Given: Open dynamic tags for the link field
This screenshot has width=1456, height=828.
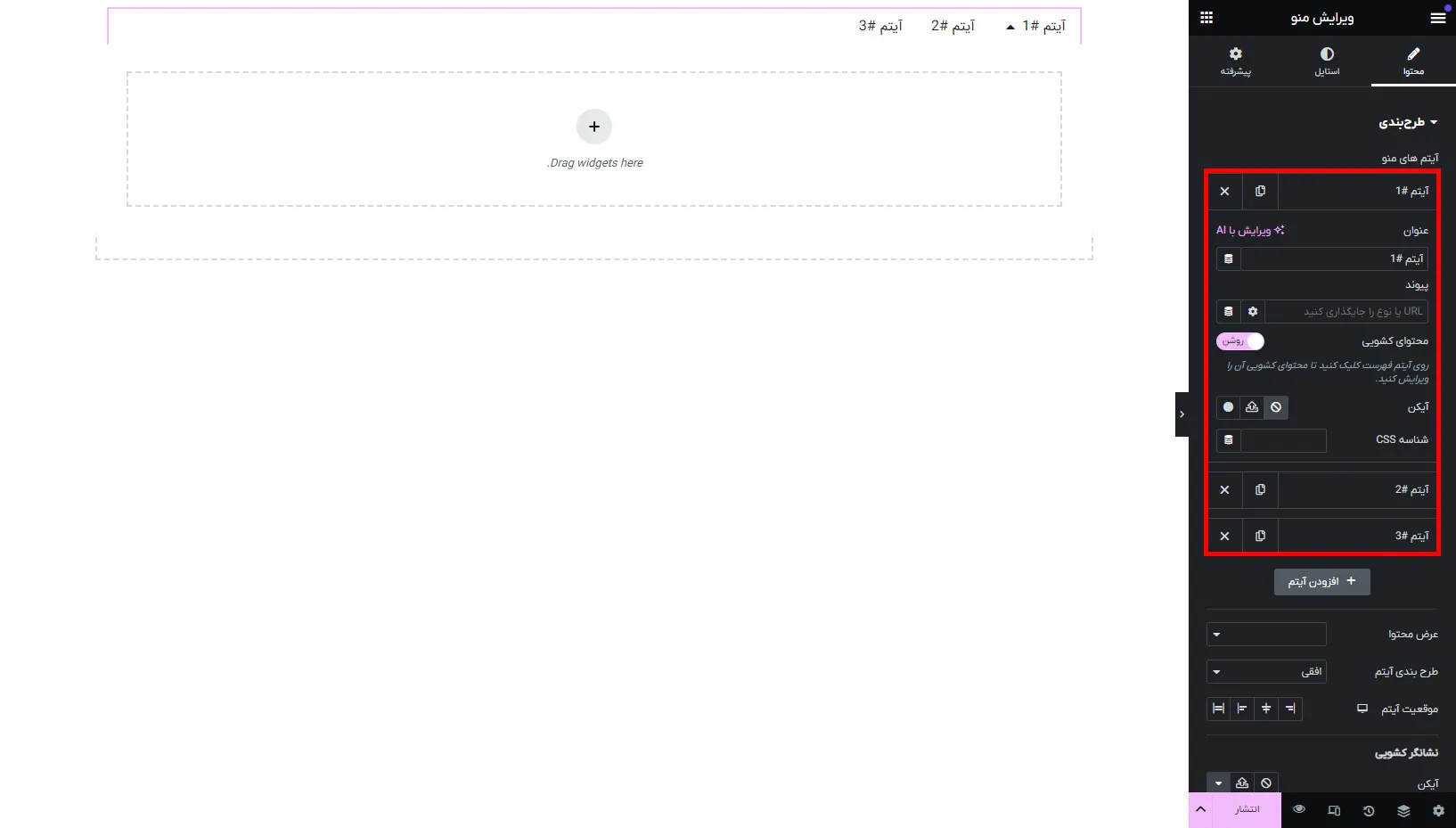Looking at the screenshot, I should [x=1229, y=311].
